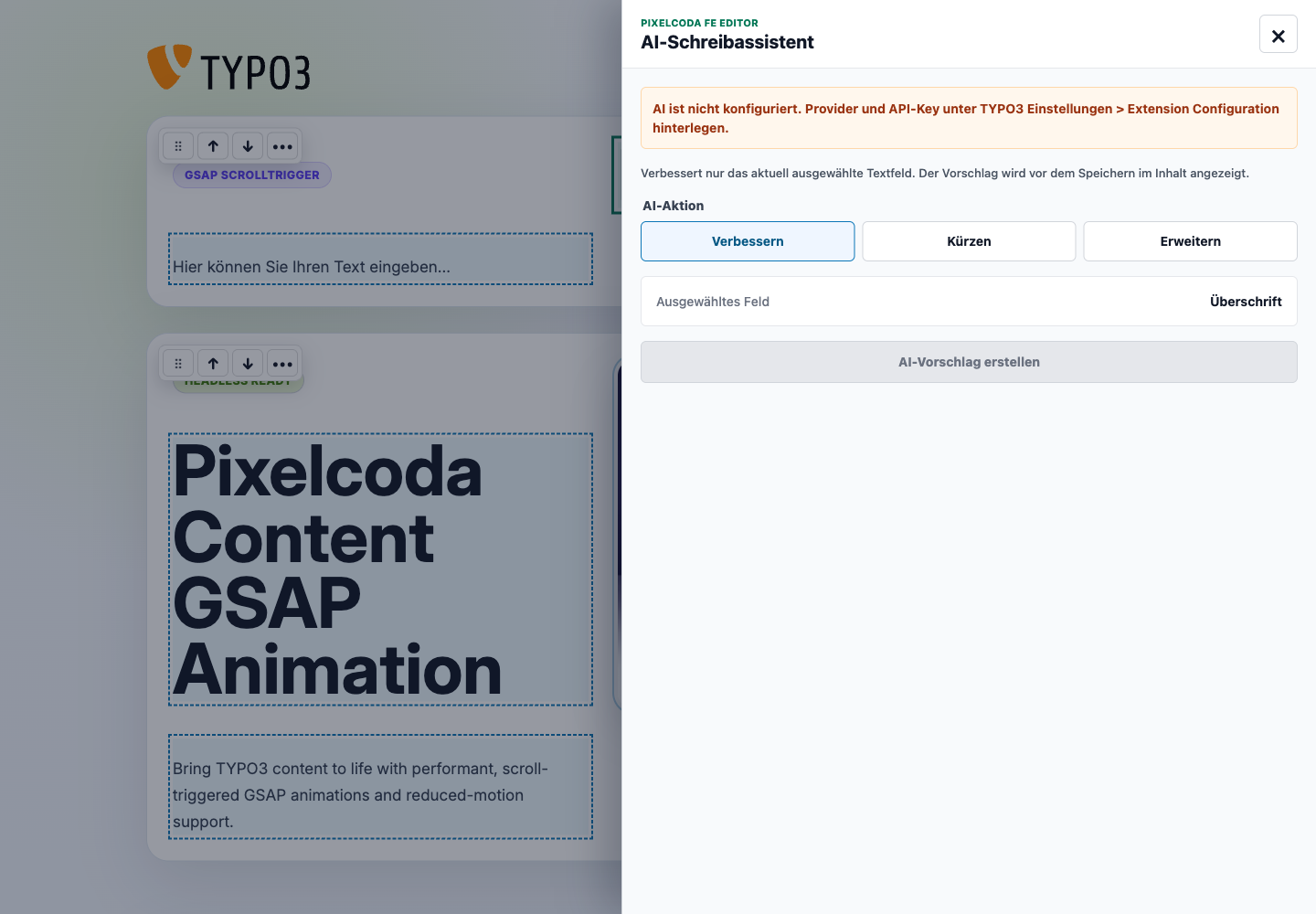This screenshot has width=1316, height=914.
Task: Select the Erweitern AI action
Action: coord(1190,241)
